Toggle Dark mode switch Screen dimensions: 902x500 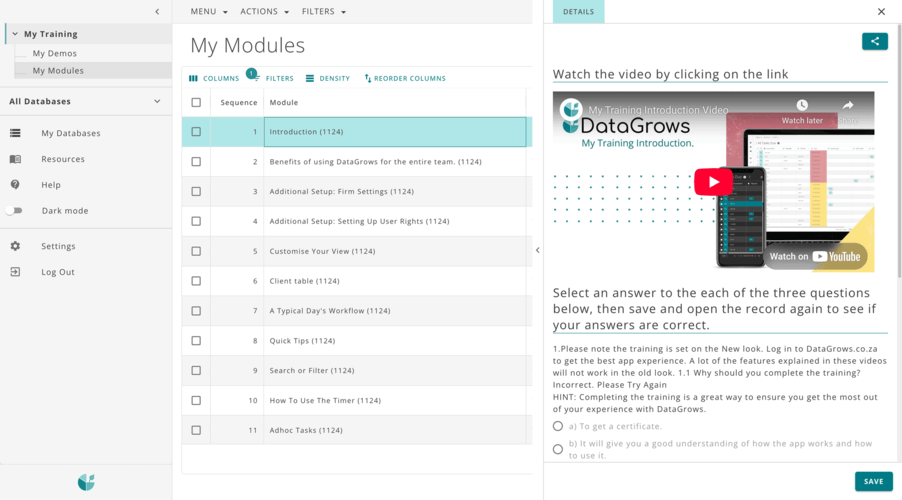pos(14,211)
